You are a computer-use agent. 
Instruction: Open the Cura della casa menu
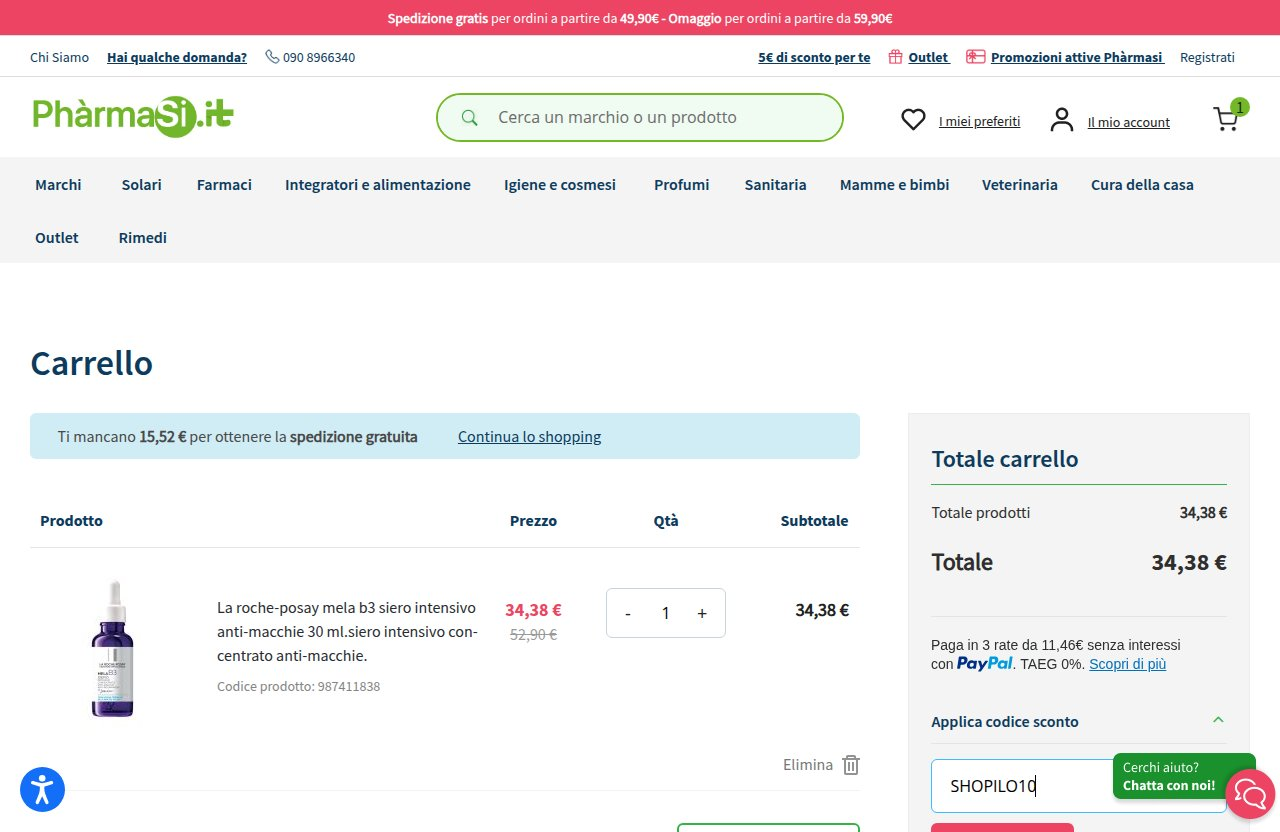point(1142,184)
